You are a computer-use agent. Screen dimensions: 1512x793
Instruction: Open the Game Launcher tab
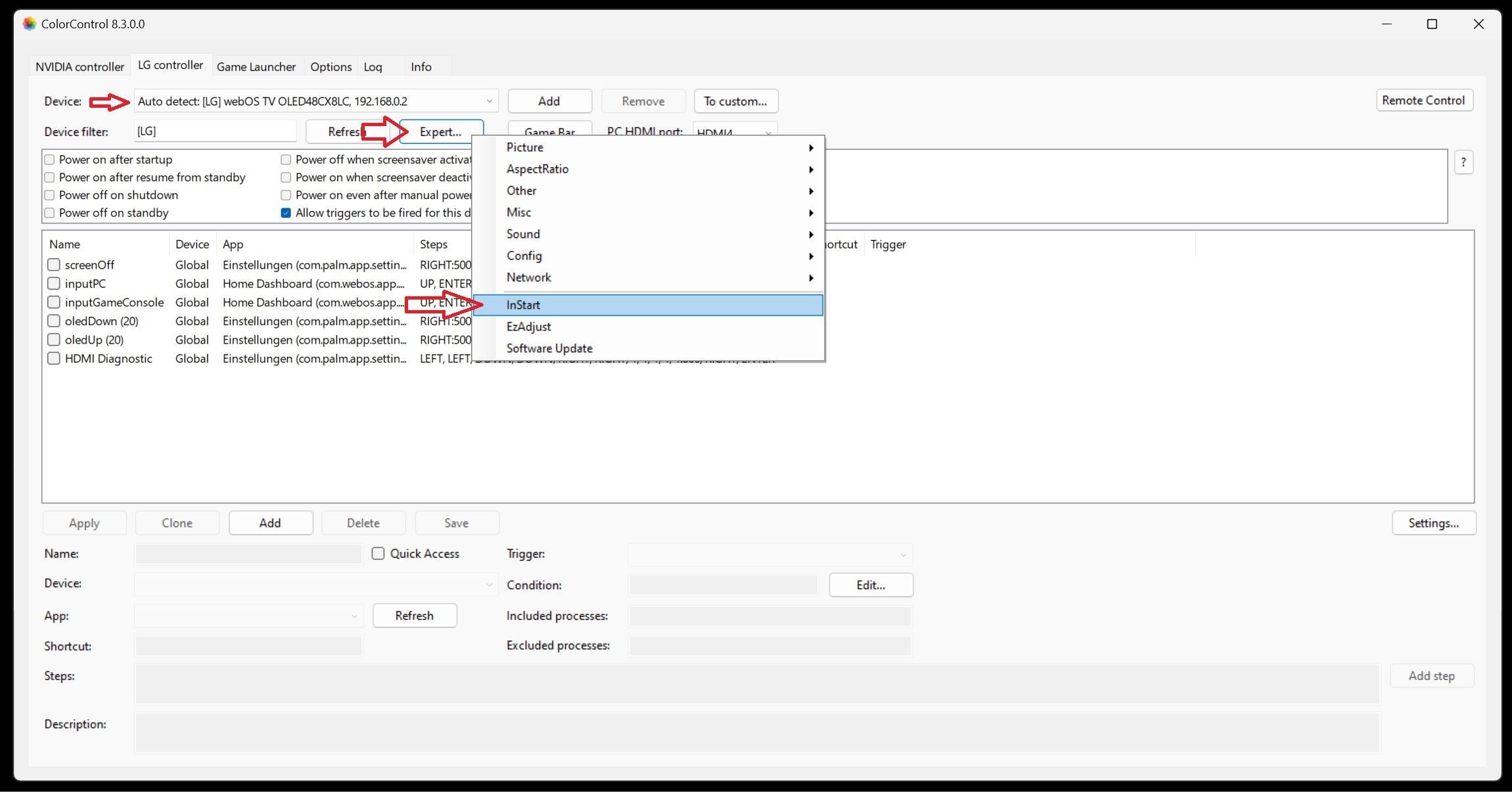coord(256,66)
